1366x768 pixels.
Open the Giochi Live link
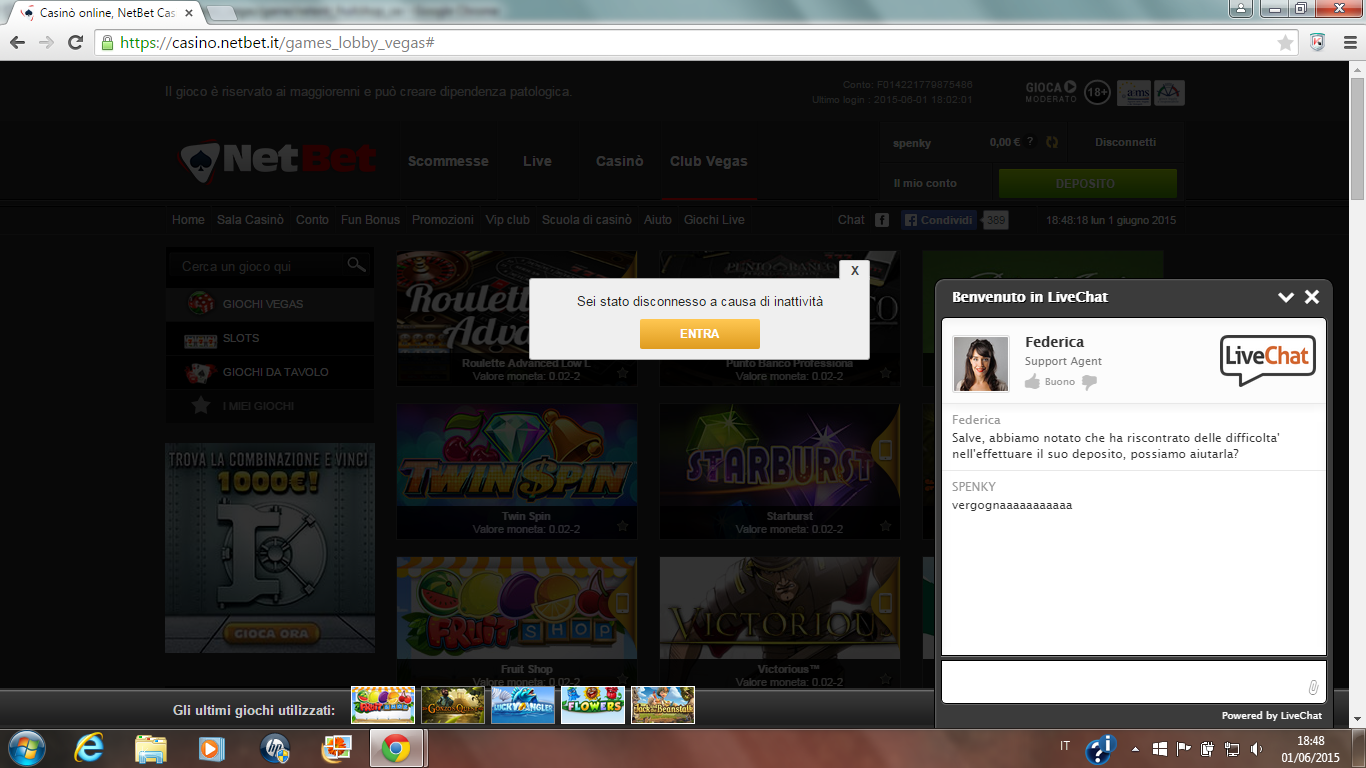pyautogui.click(x=714, y=220)
